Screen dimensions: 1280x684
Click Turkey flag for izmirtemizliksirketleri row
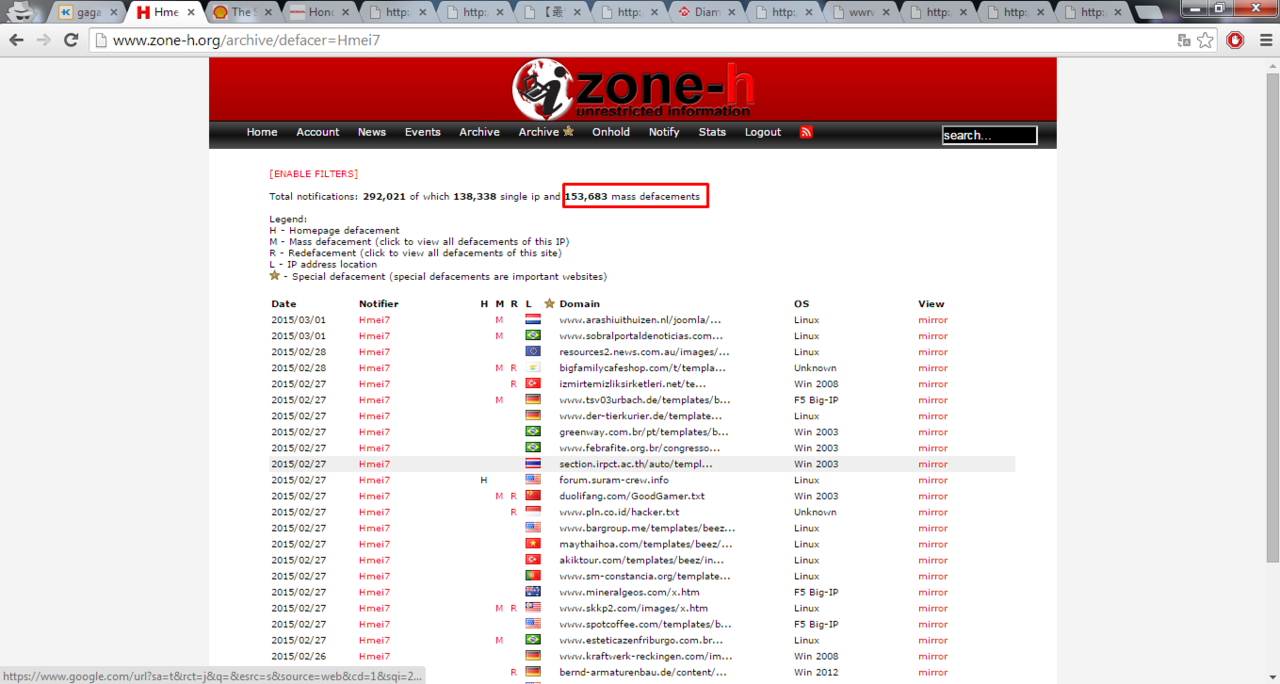tap(533, 384)
